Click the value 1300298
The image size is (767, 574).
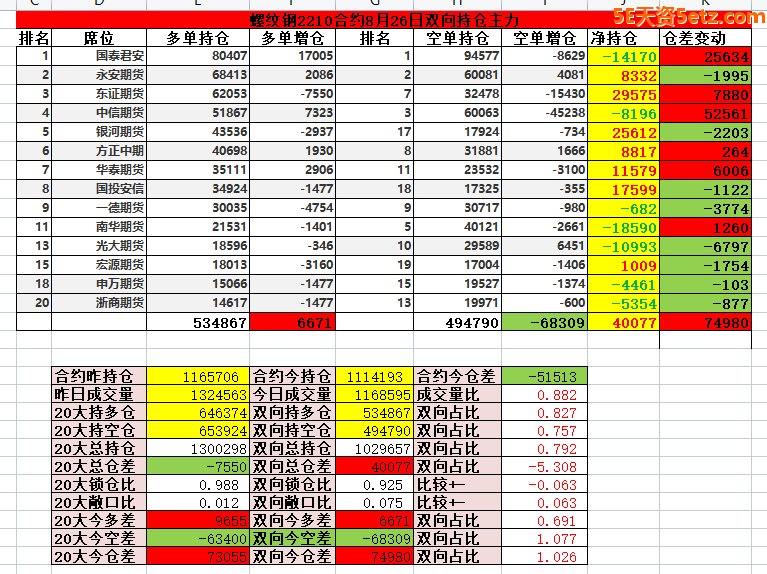[198, 448]
